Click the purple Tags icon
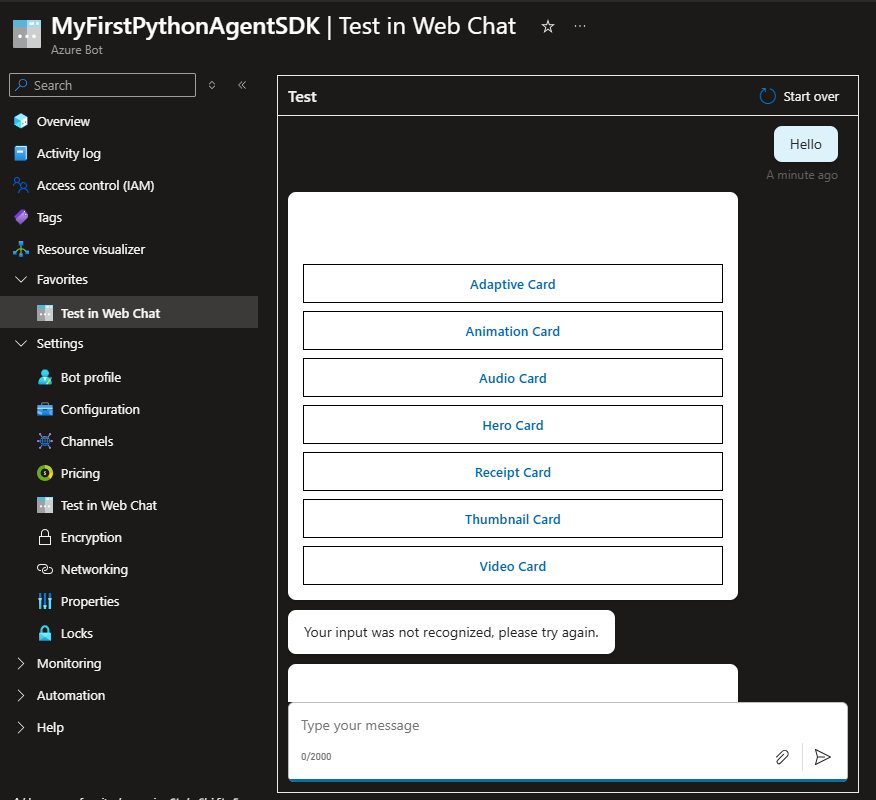876x800 pixels. click(21, 217)
